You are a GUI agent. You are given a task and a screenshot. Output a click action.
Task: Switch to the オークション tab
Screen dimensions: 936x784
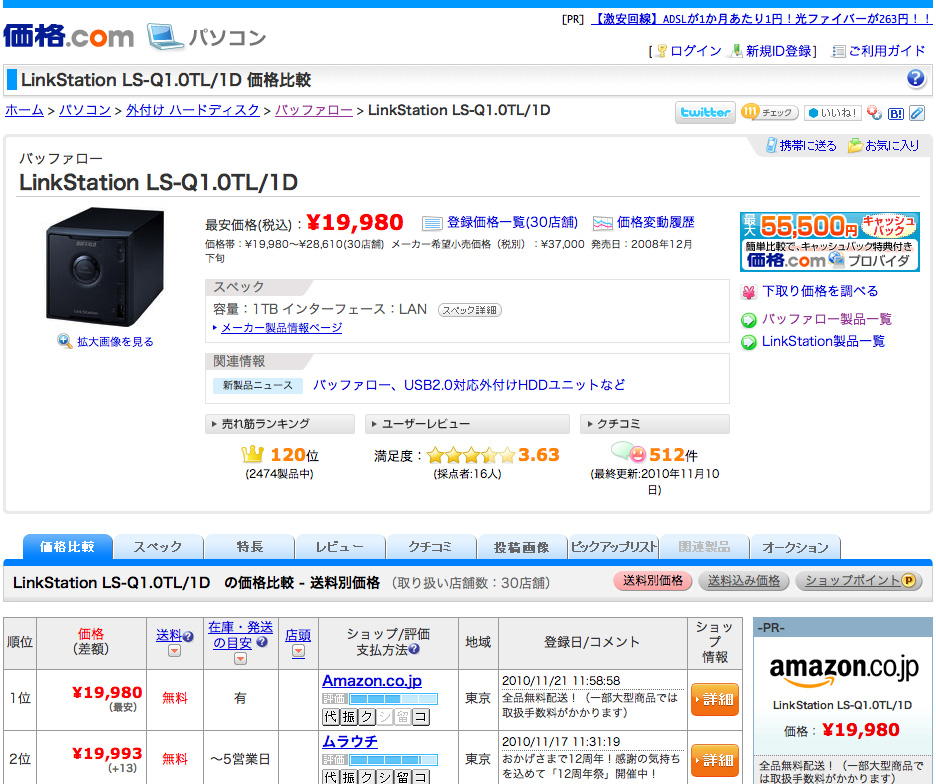(795, 547)
